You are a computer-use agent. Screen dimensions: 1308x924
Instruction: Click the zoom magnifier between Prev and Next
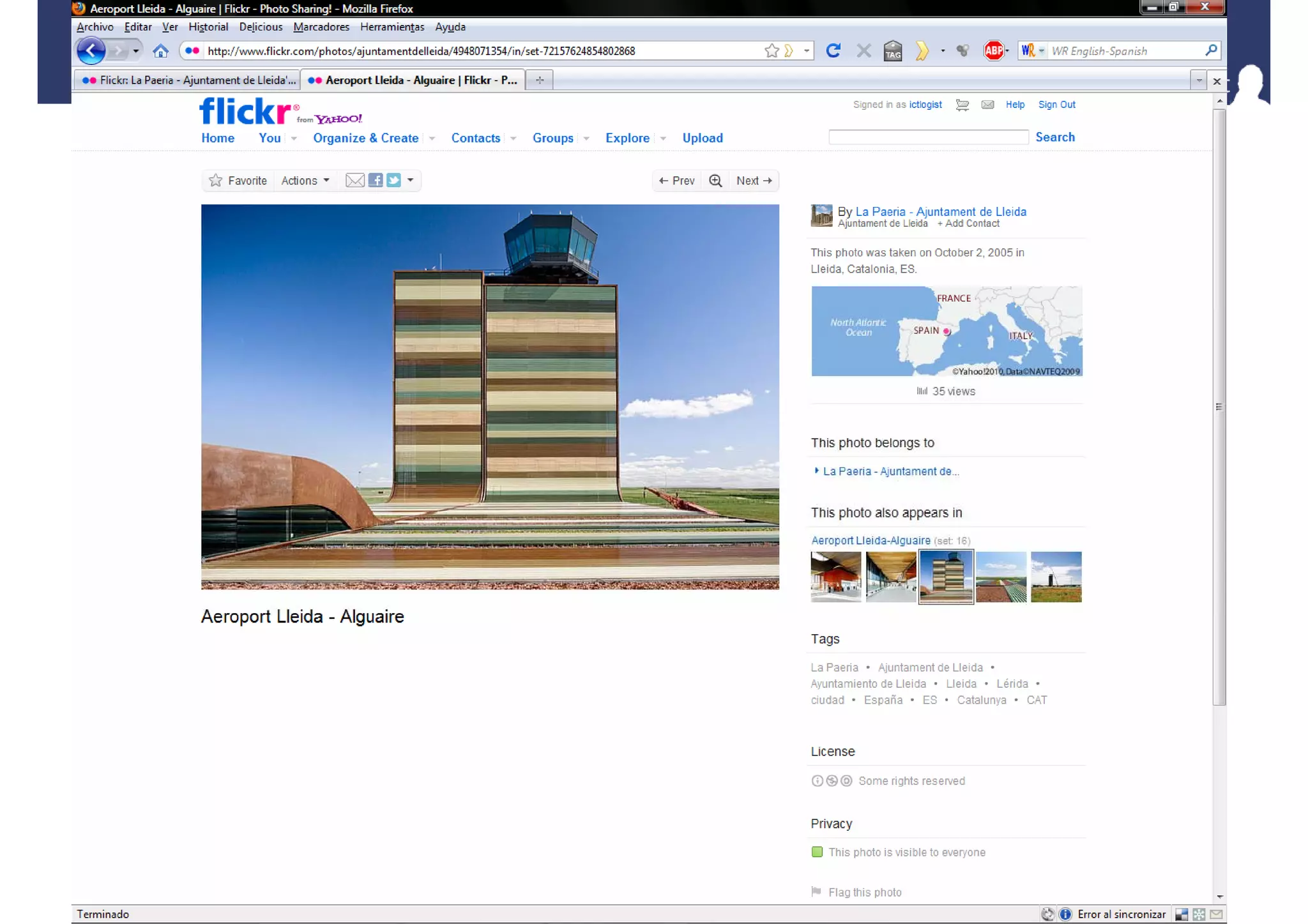(715, 181)
